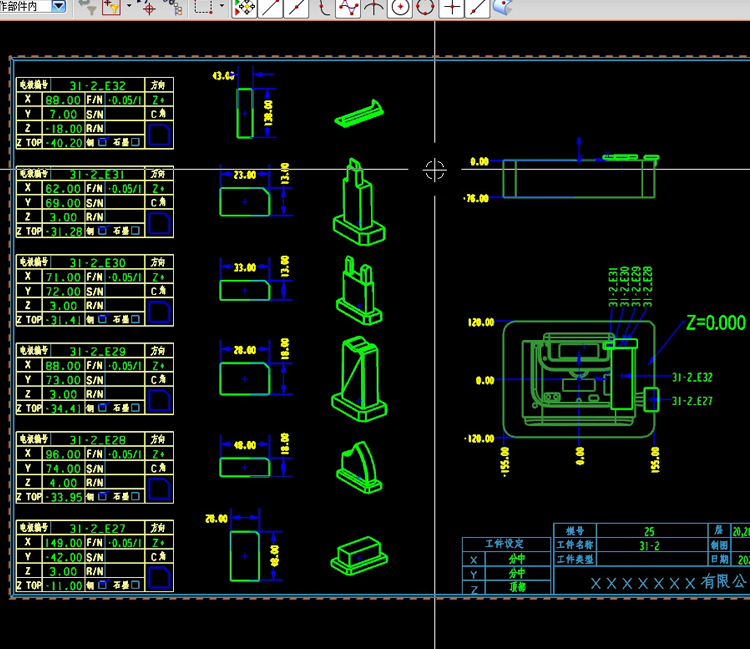This screenshot has height=649, width=750.
Task: Check the graphite checkbox in 31-2_E31 table
Action: pyautogui.click(x=137, y=231)
